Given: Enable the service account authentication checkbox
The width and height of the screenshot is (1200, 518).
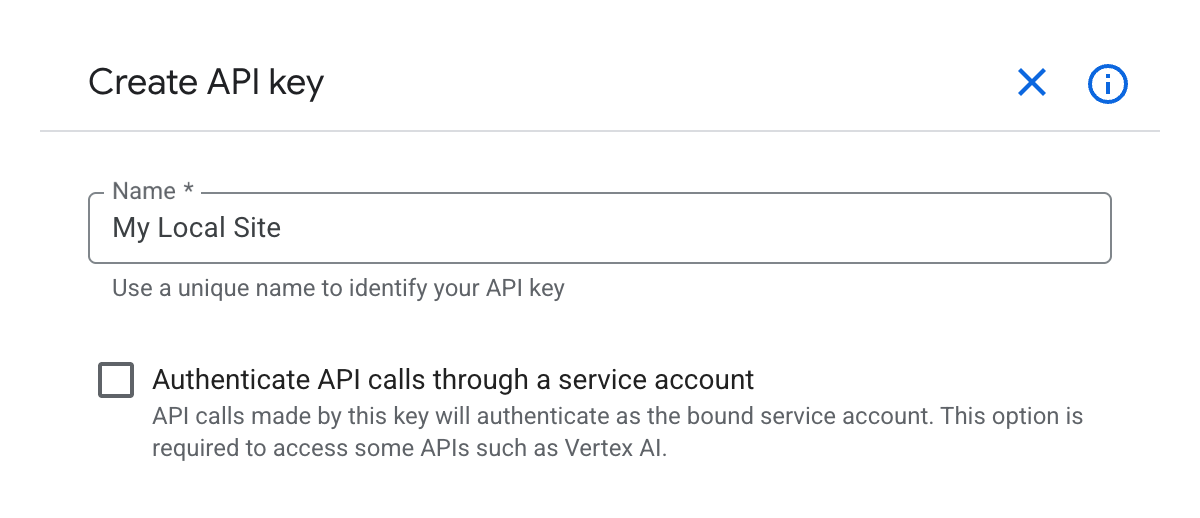Looking at the screenshot, I should click(x=116, y=380).
